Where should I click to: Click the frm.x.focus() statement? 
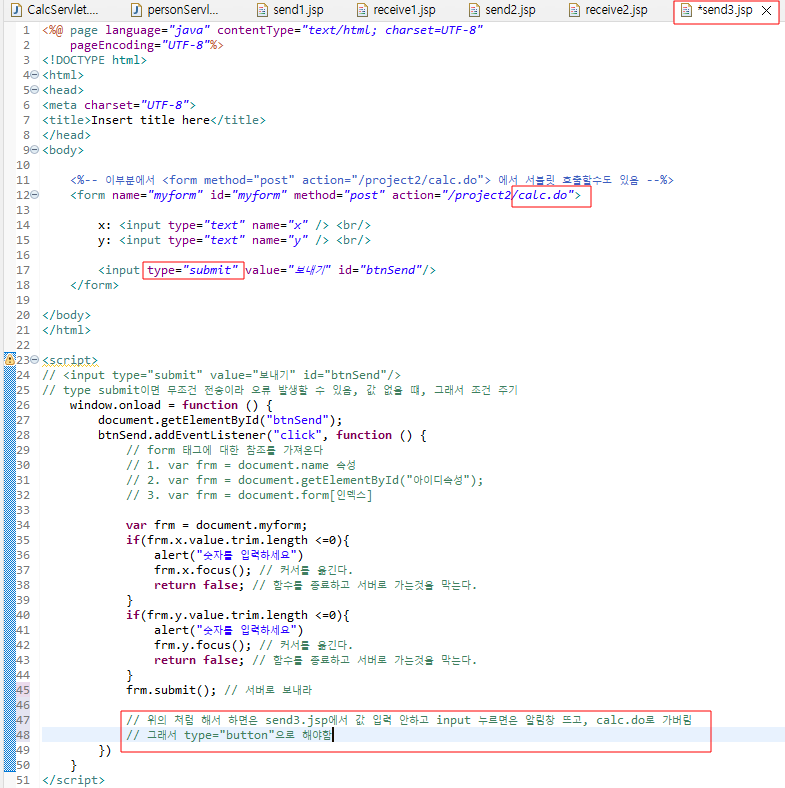[203, 570]
